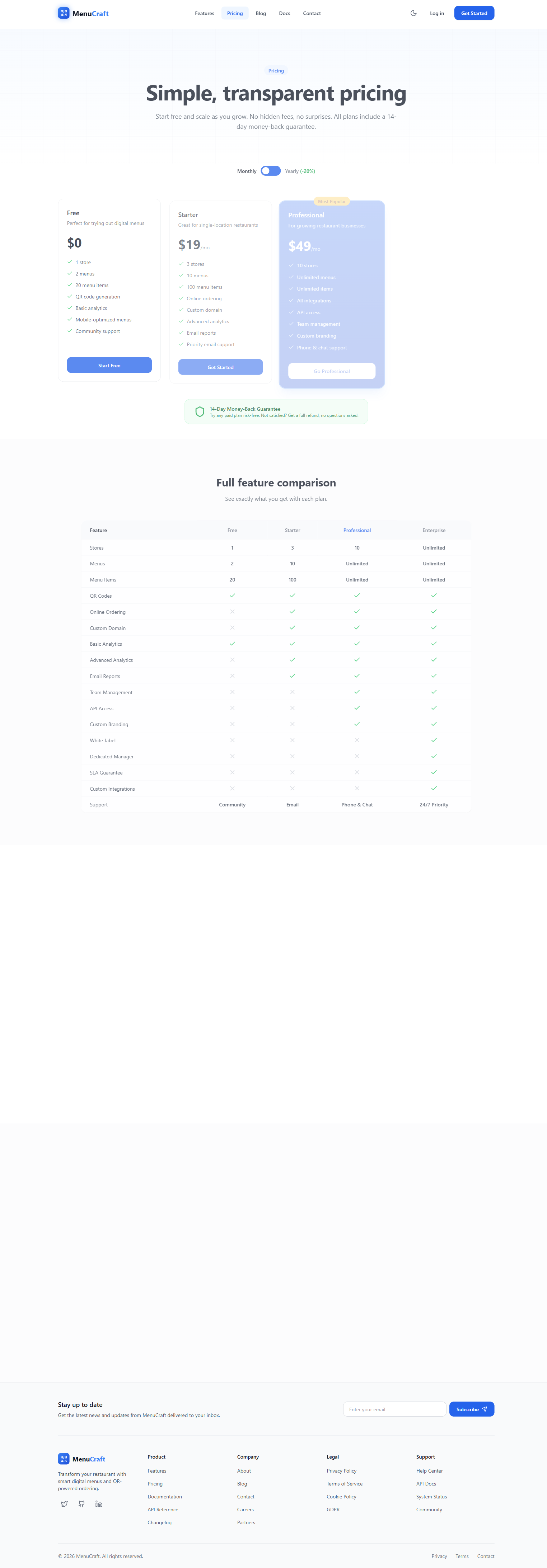
Task: Click the 'Custom Integrations' feature row label
Action: coord(113,789)
